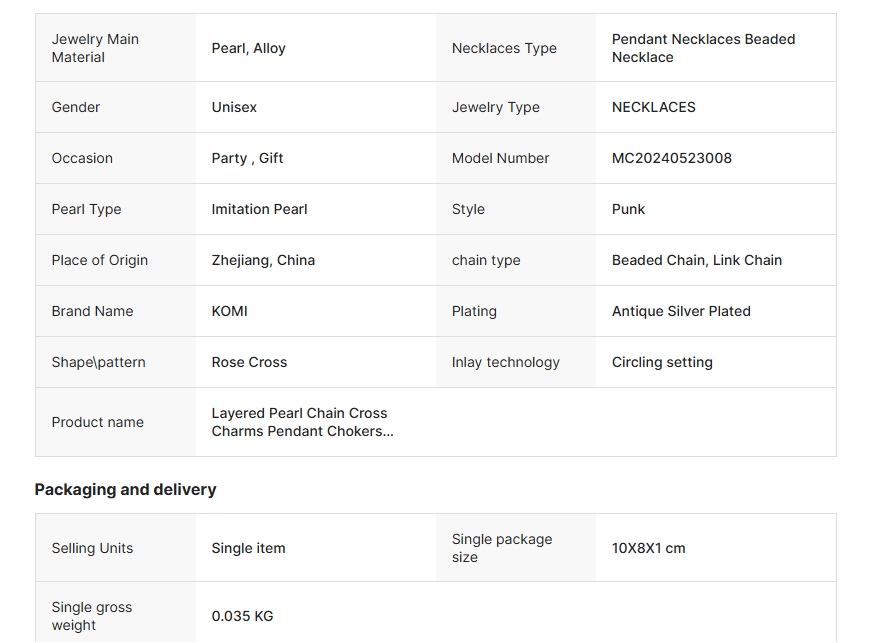Click the 10X8X1 cm package size
Viewport: 884px width, 643px height.
648,548
